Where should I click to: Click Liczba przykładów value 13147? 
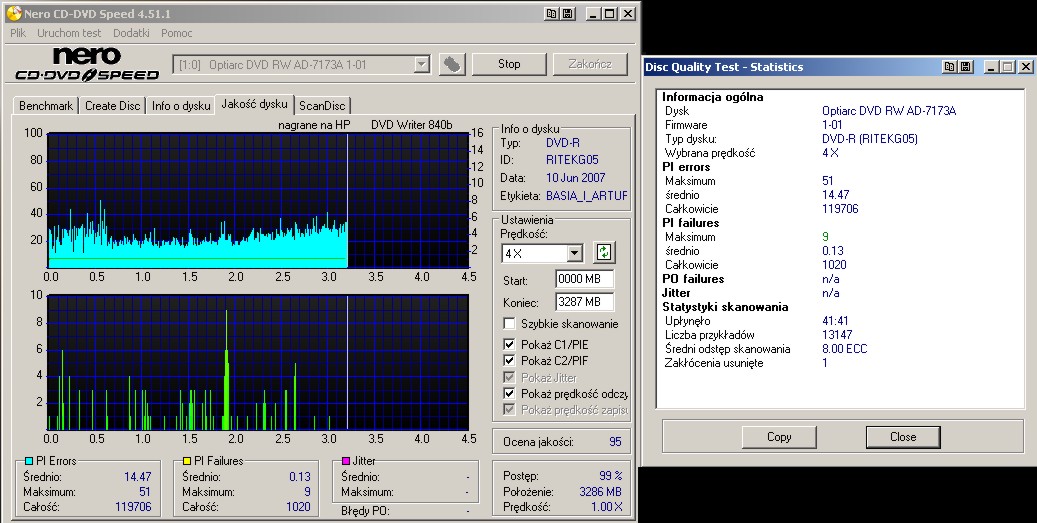(x=837, y=335)
